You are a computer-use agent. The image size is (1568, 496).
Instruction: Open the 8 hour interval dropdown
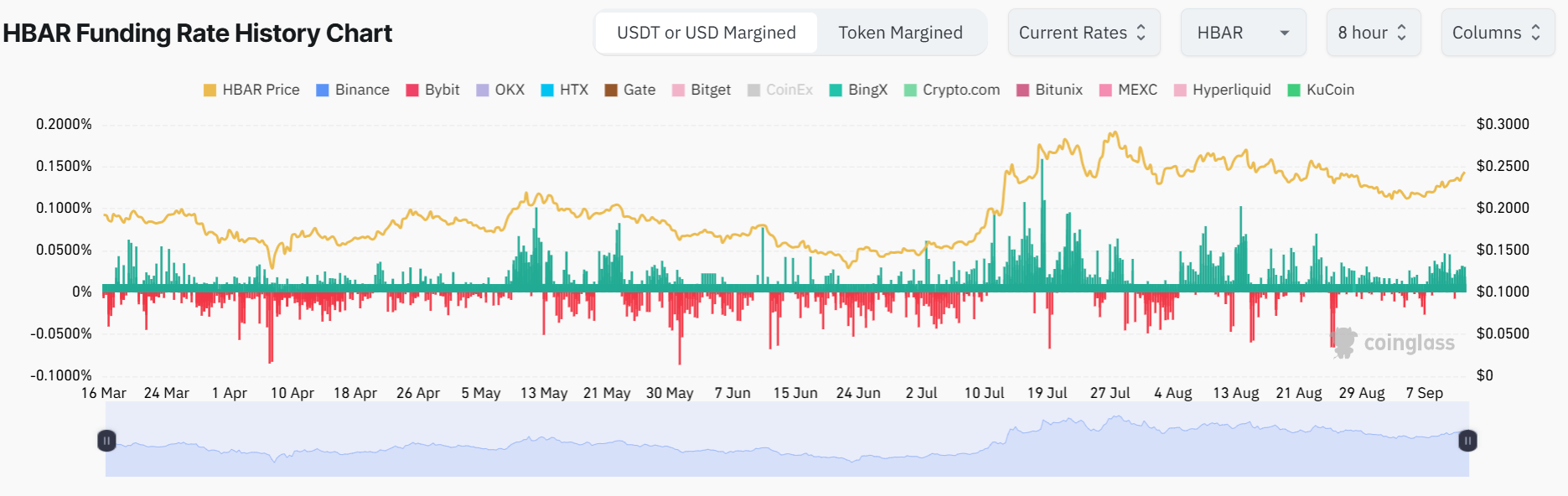(x=1372, y=33)
